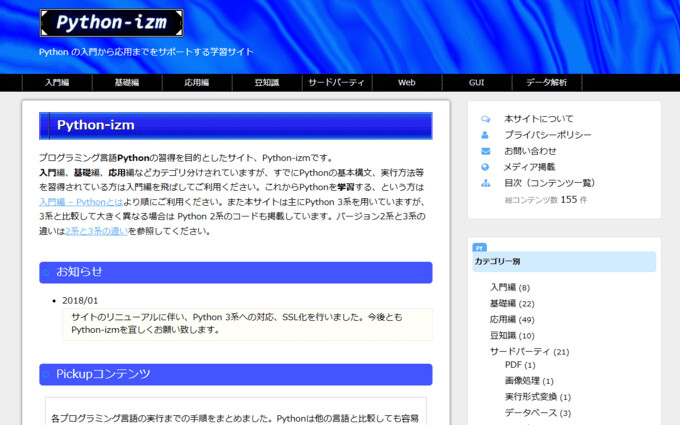The width and height of the screenshot is (680, 425).
Task: Click the site tagline Python の入門から応用まで
Action: pos(146,52)
